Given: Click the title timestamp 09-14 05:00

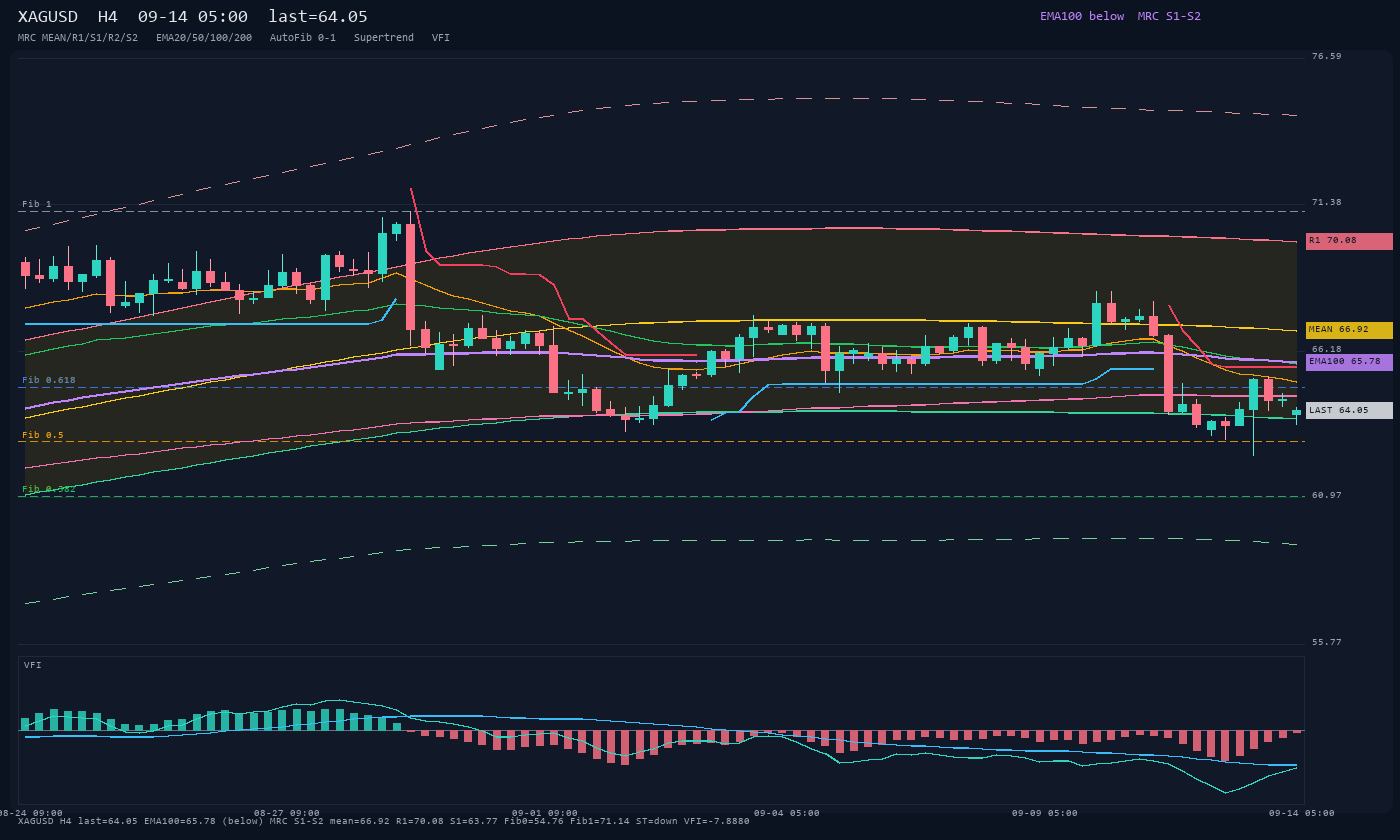Looking at the screenshot, I should point(193,17).
